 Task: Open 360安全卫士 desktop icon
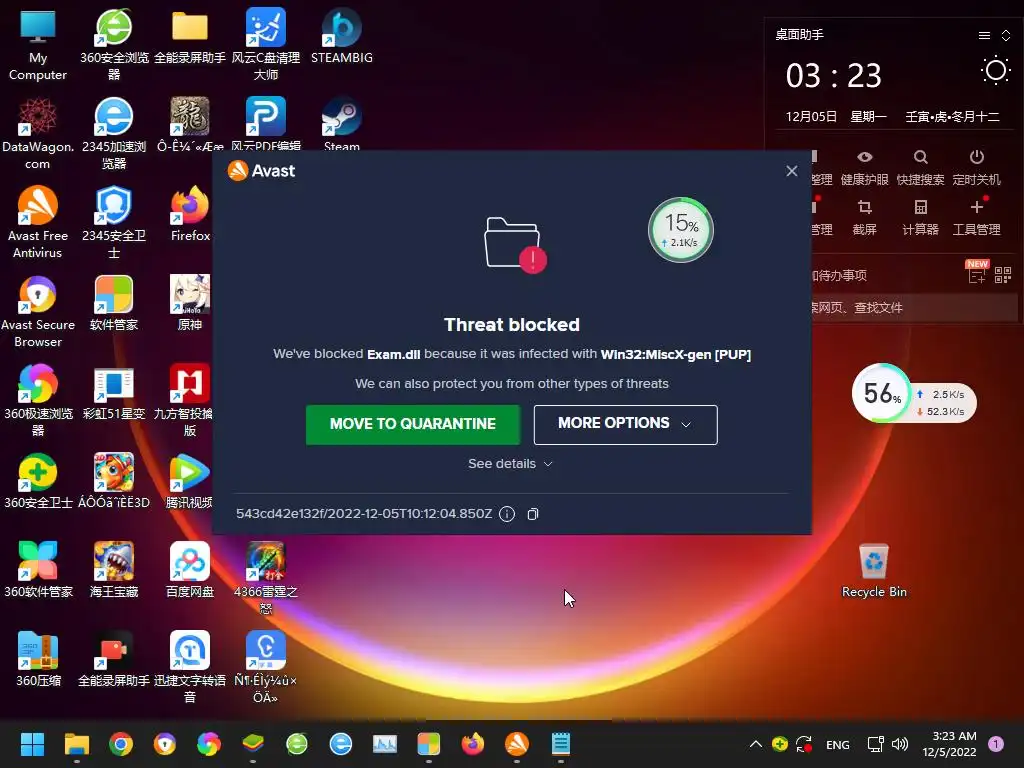click(38, 481)
